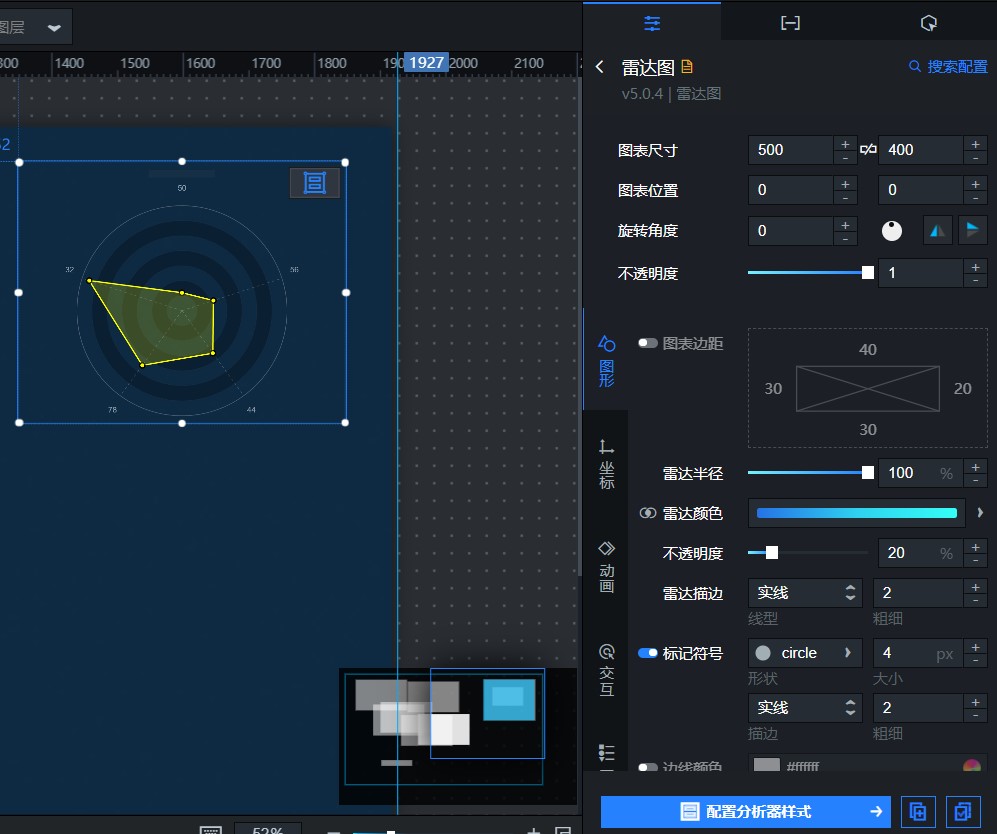Select the 坐标 side tab

click(x=607, y=463)
